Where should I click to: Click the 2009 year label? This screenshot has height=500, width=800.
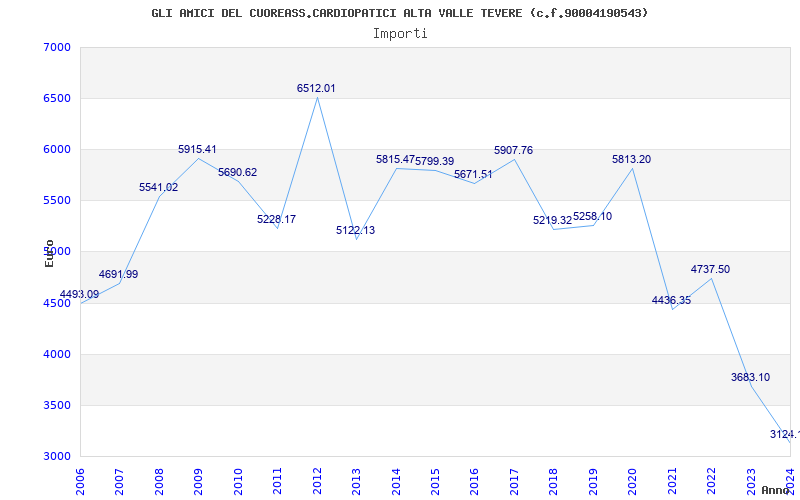tap(198, 480)
